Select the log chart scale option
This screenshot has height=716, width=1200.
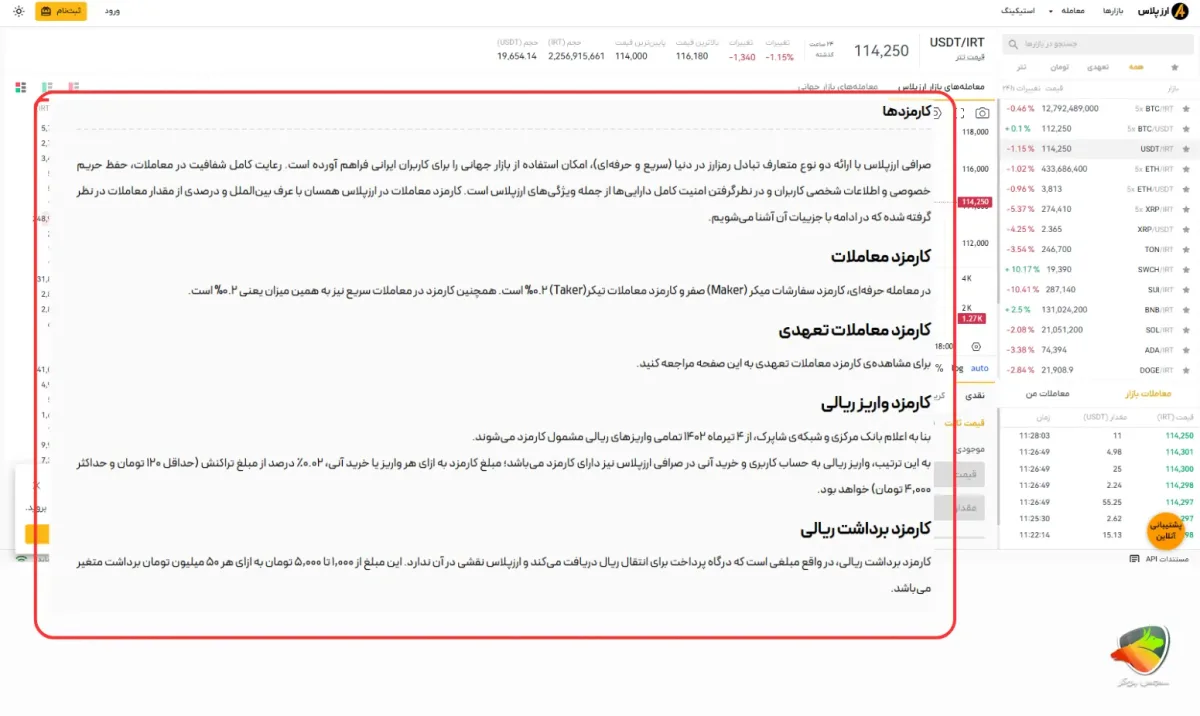(x=960, y=369)
